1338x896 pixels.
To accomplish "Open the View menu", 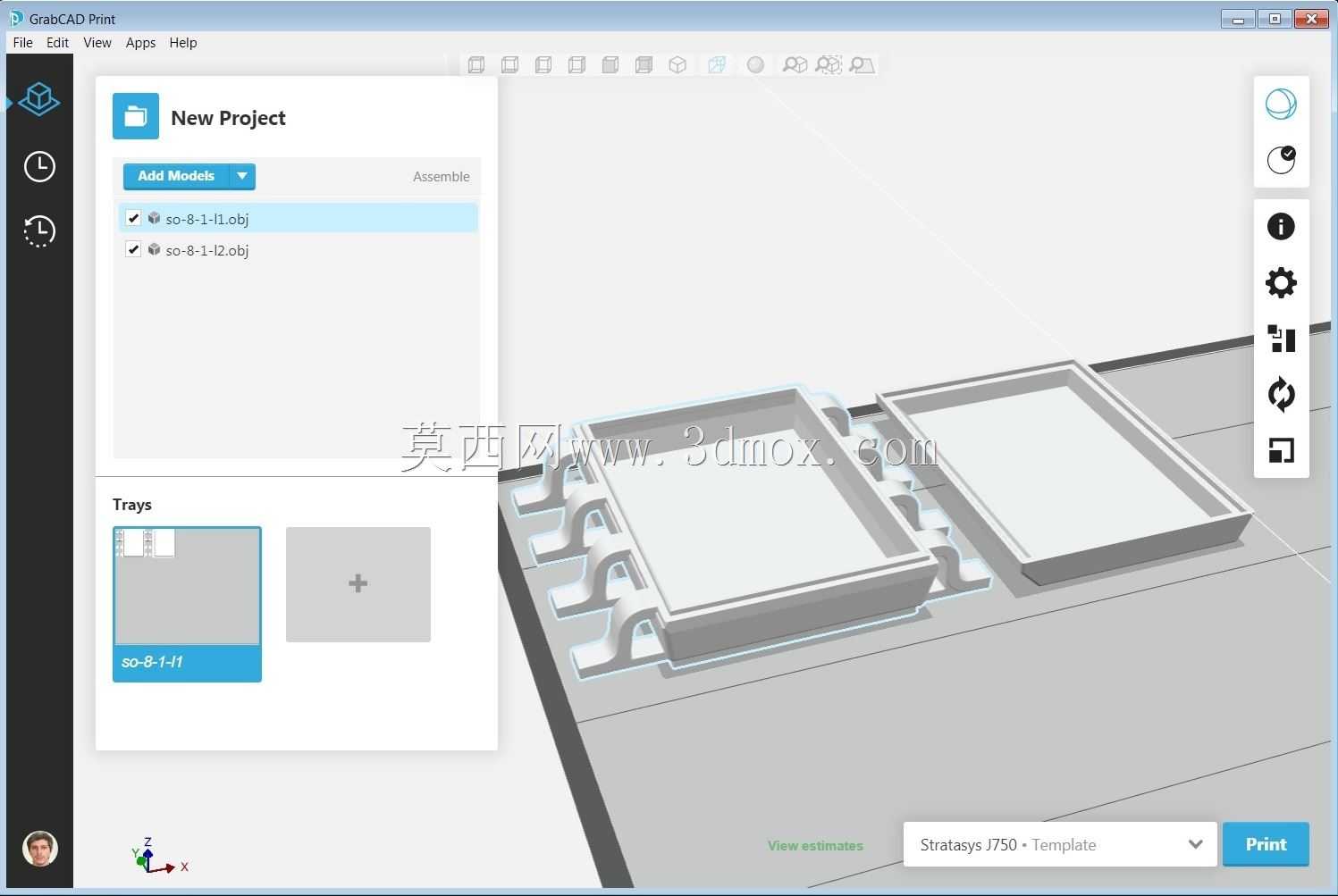I will [97, 42].
